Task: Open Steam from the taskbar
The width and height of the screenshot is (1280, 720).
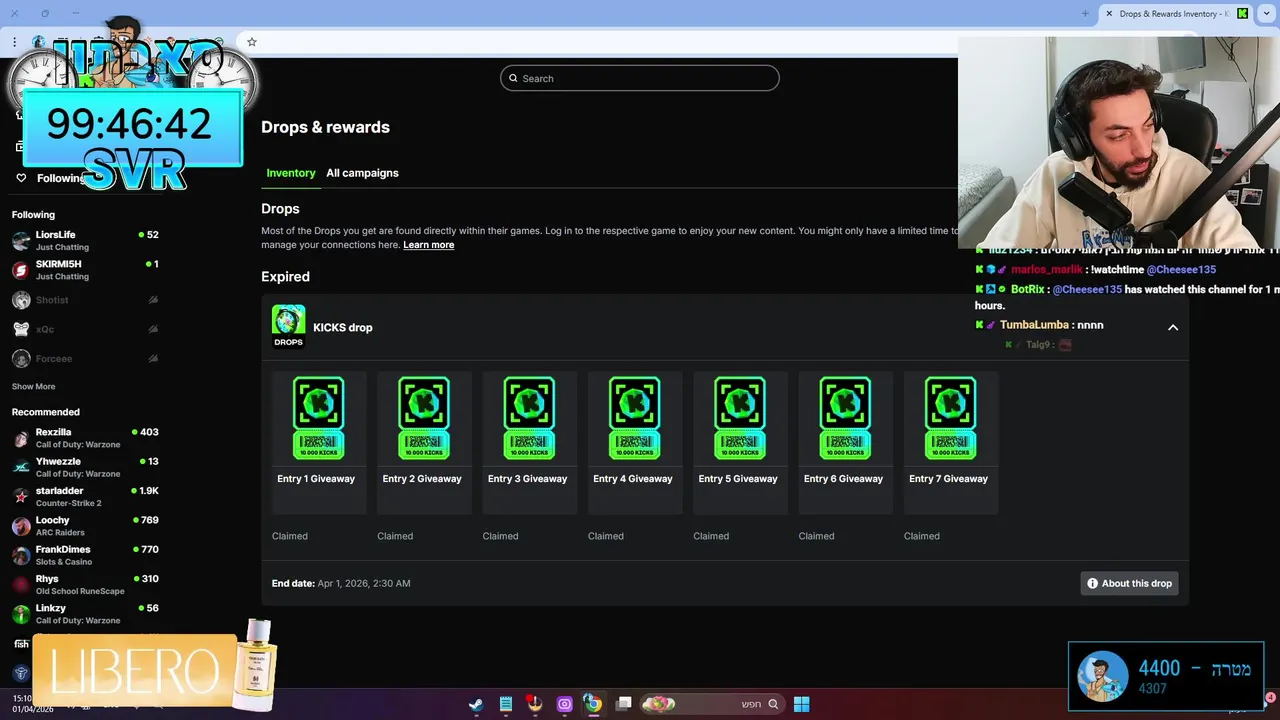Action: pyautogui.click(x=476, y=704)
